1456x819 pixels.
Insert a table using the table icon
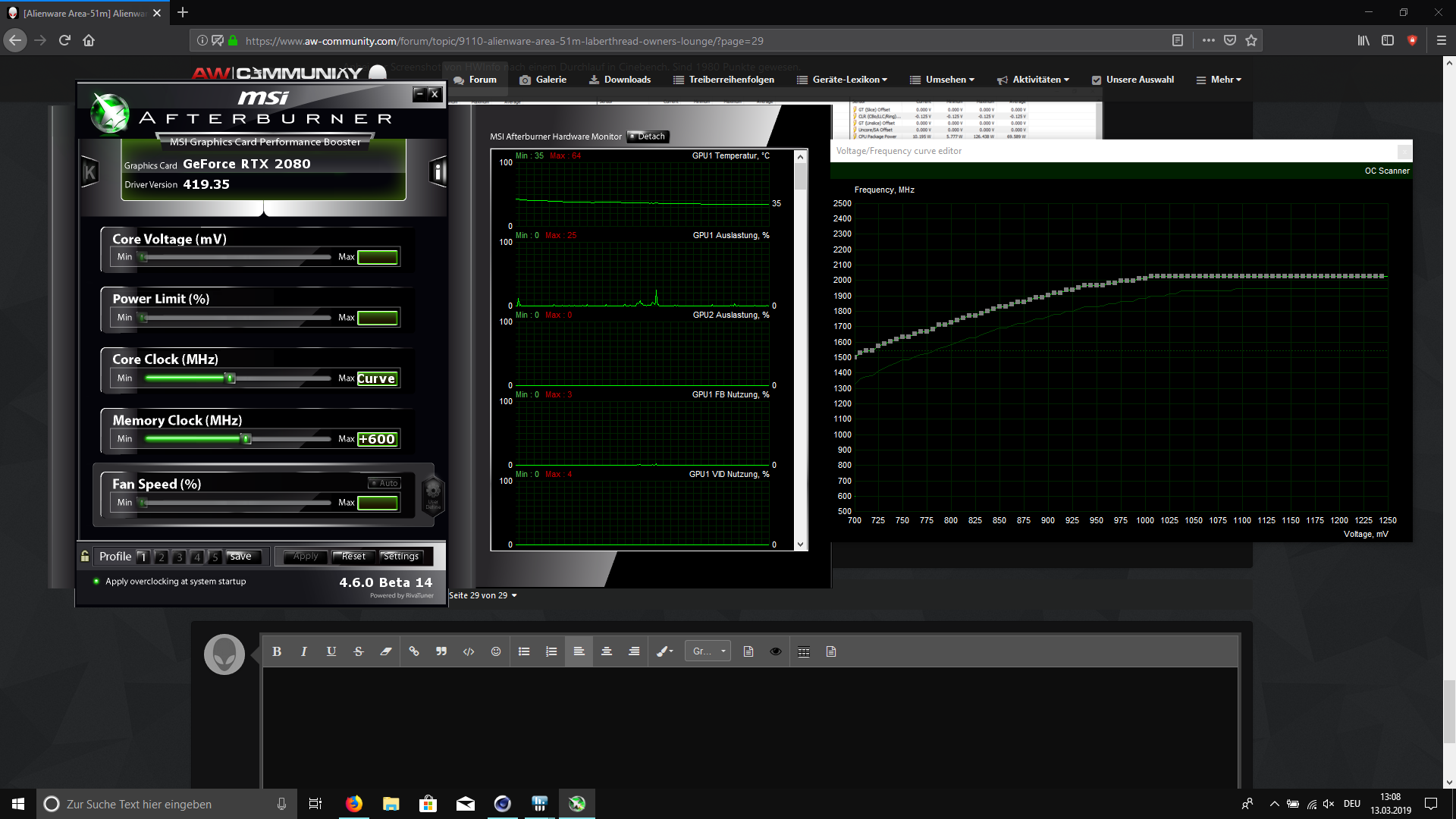[x=804, y=651]
